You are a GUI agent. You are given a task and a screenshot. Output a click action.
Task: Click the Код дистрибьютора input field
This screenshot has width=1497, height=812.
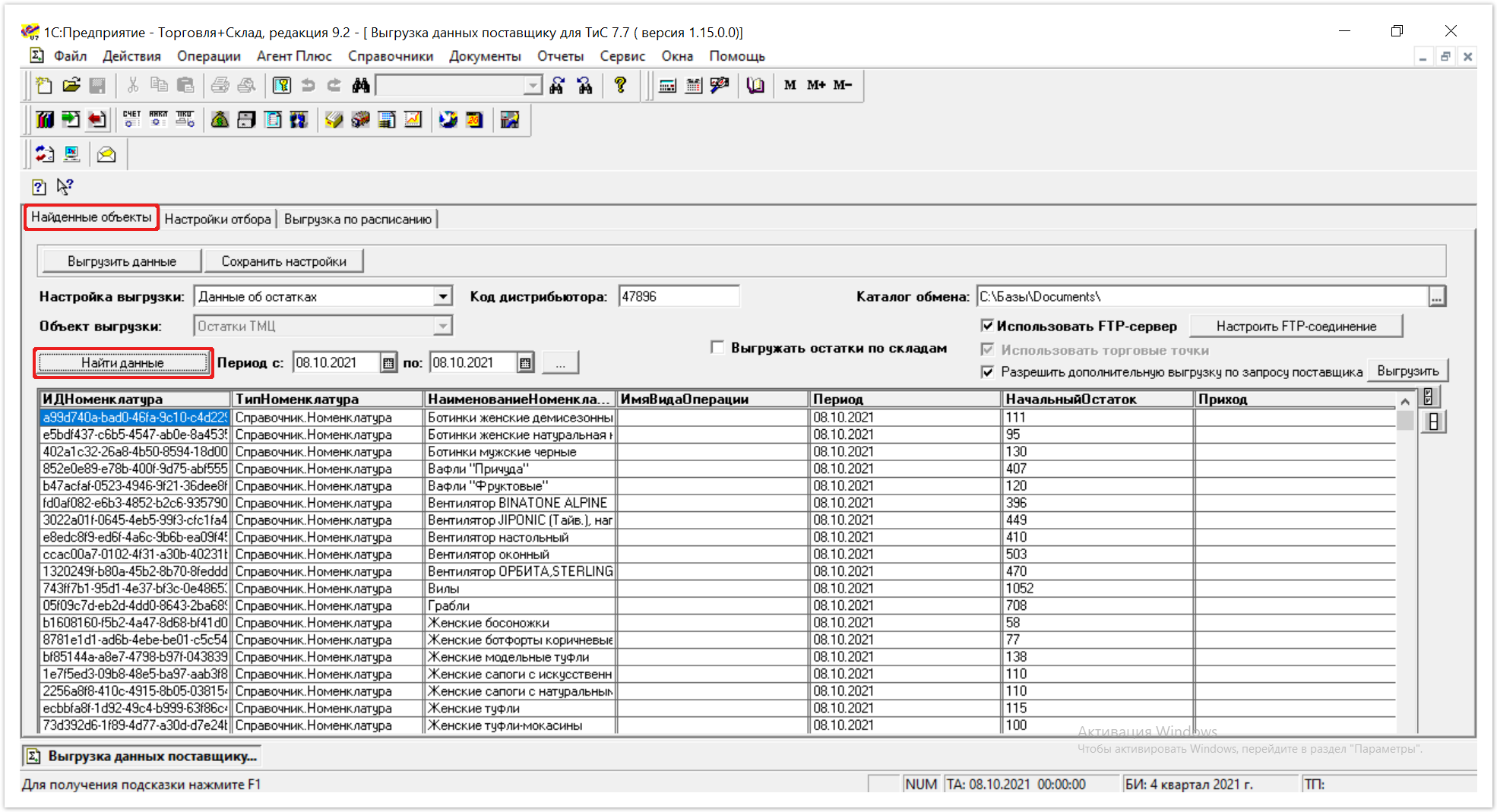click(679, 296)
